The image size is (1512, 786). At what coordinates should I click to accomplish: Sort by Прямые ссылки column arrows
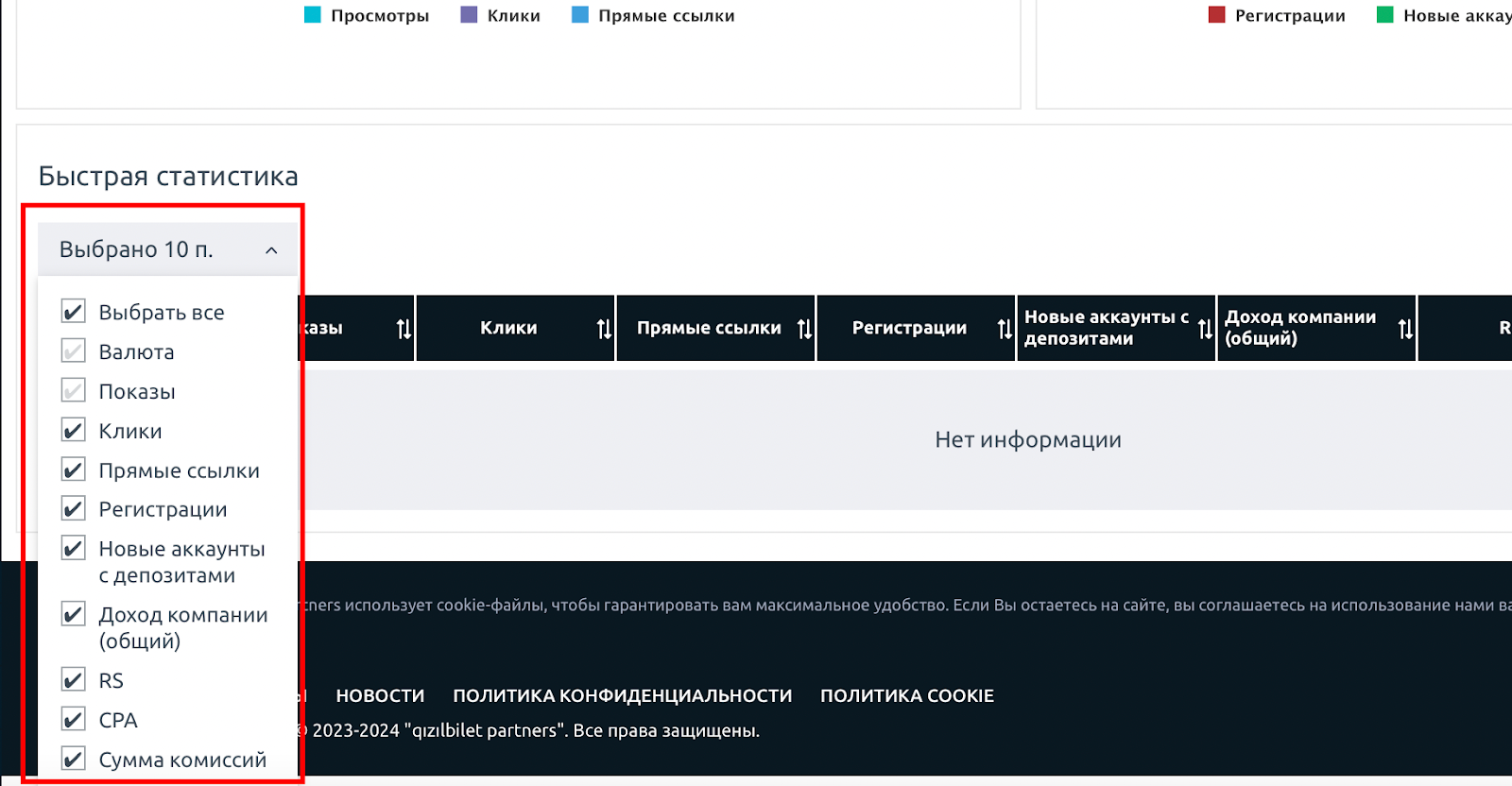(x=804, y=329)
